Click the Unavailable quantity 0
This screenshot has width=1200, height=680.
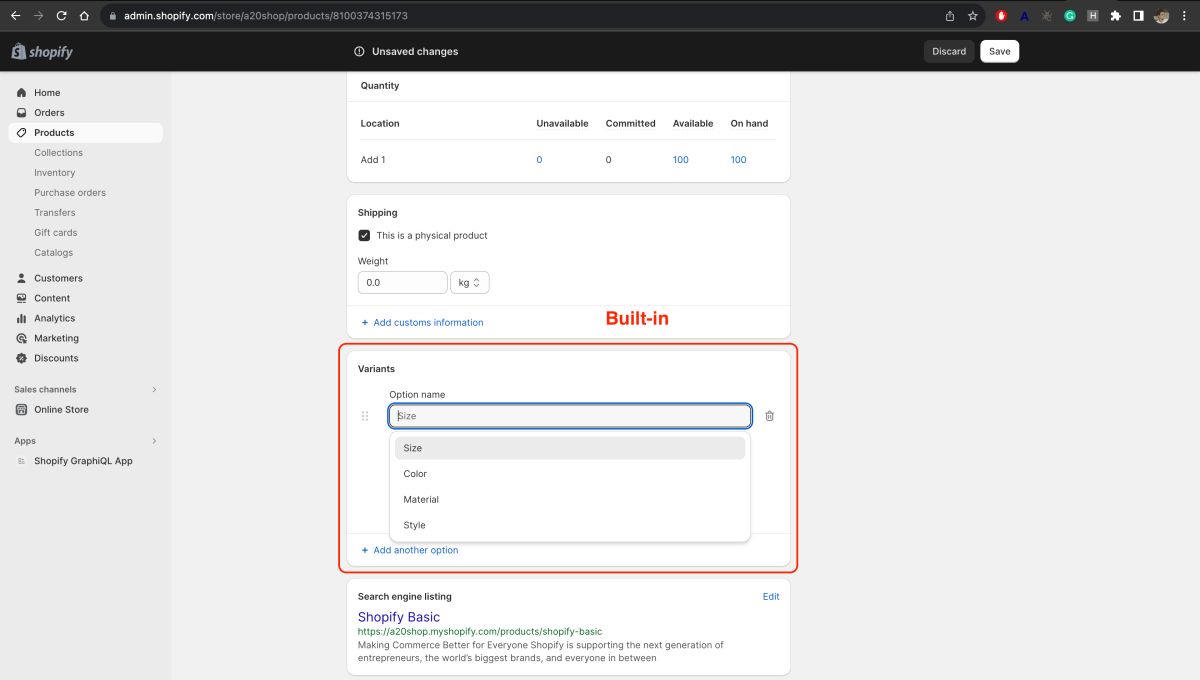[539, 160]
